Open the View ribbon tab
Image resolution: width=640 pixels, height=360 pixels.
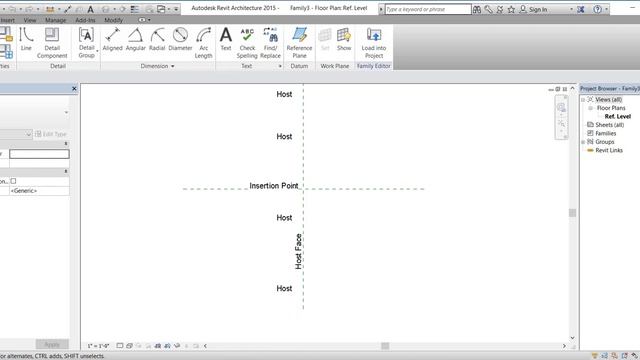[x=29, y=20]
